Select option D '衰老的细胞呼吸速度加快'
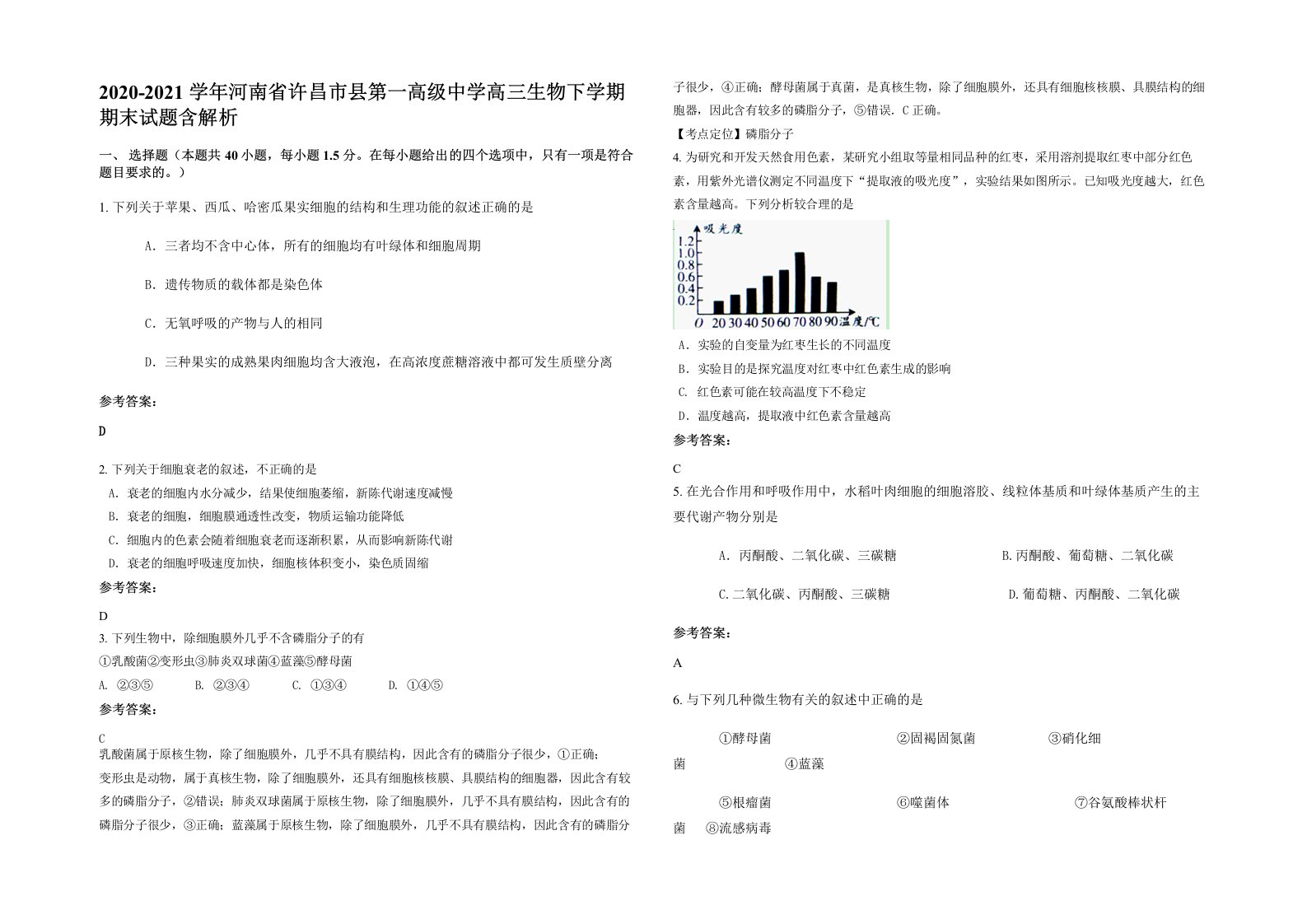The width and height of the screenshot is (1307, 924). [x=268, y=563]
